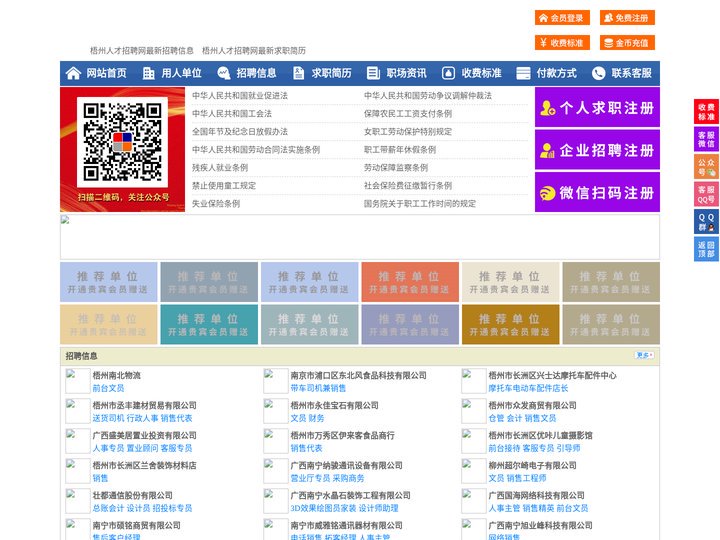This screenshot has height=540, width=720.
Task: Click the orange 收费标准 top button
Action: [562, 43]
